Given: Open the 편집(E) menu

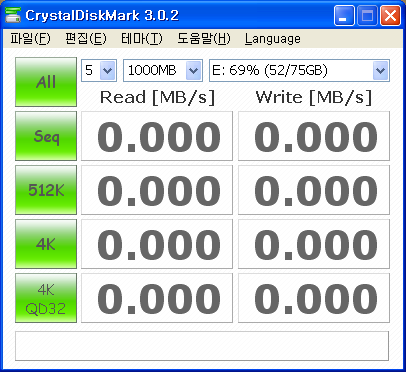Looking at the screenshot, I should tap(86, 39).
